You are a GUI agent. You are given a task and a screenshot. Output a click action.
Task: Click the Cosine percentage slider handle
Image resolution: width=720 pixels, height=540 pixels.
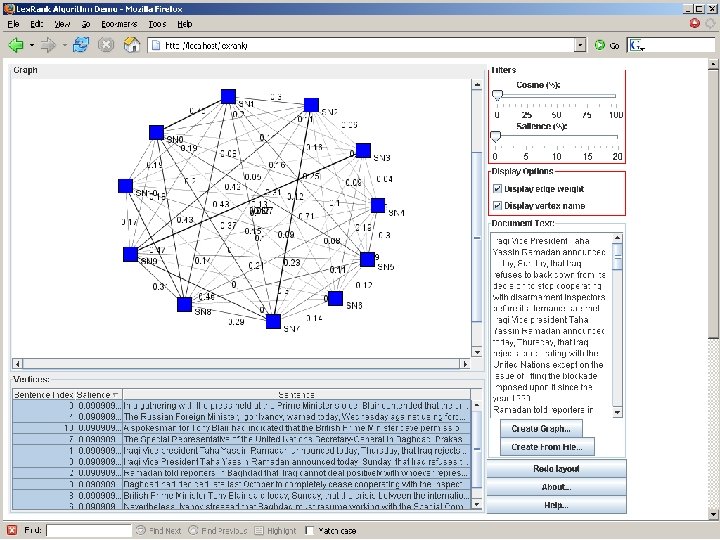[x=497, y=96]
